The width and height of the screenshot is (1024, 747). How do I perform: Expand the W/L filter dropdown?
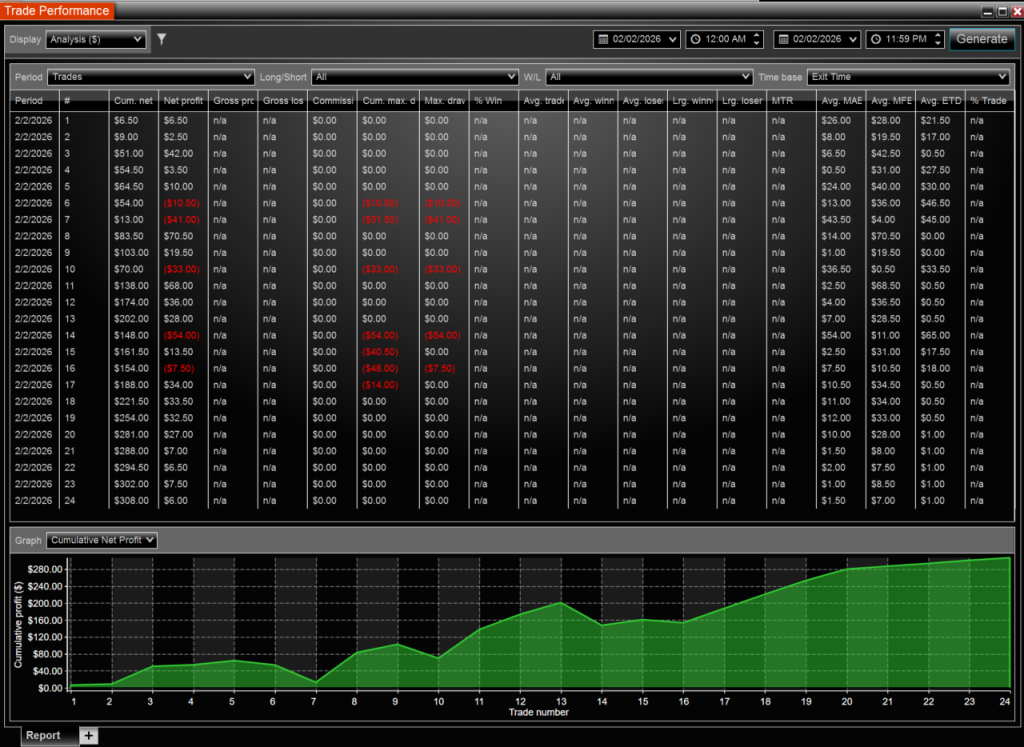(x=649, y=76)
